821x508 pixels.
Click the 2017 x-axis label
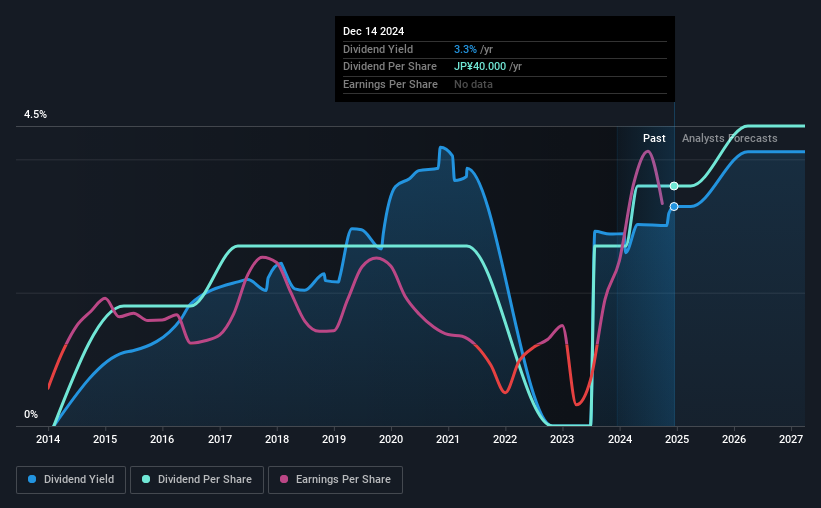[x=219, y=439]
